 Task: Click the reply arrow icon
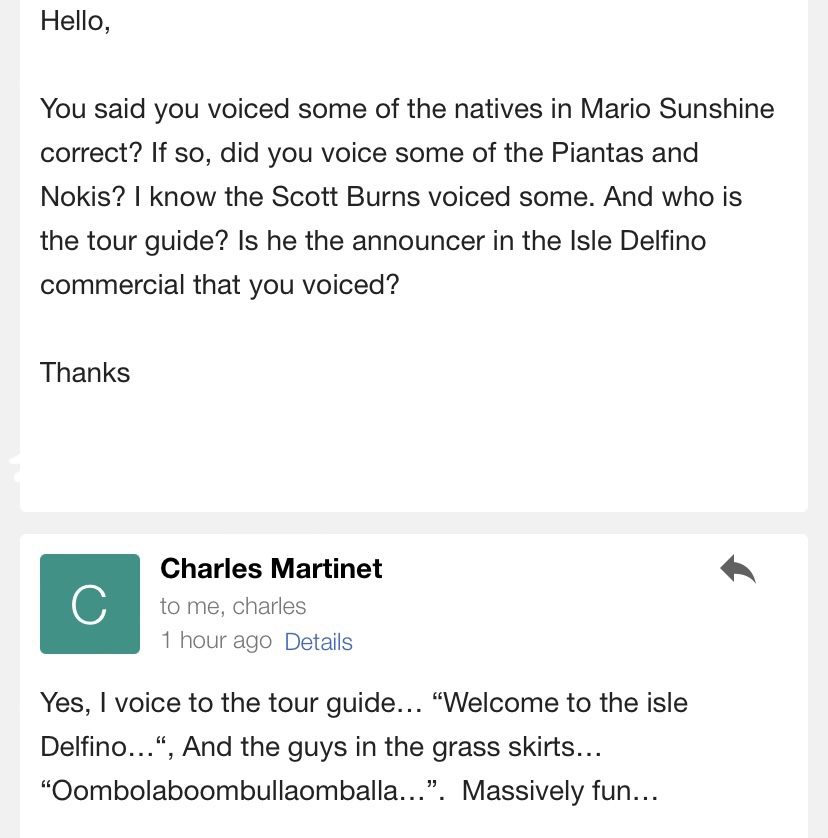[x=737, y=569]
